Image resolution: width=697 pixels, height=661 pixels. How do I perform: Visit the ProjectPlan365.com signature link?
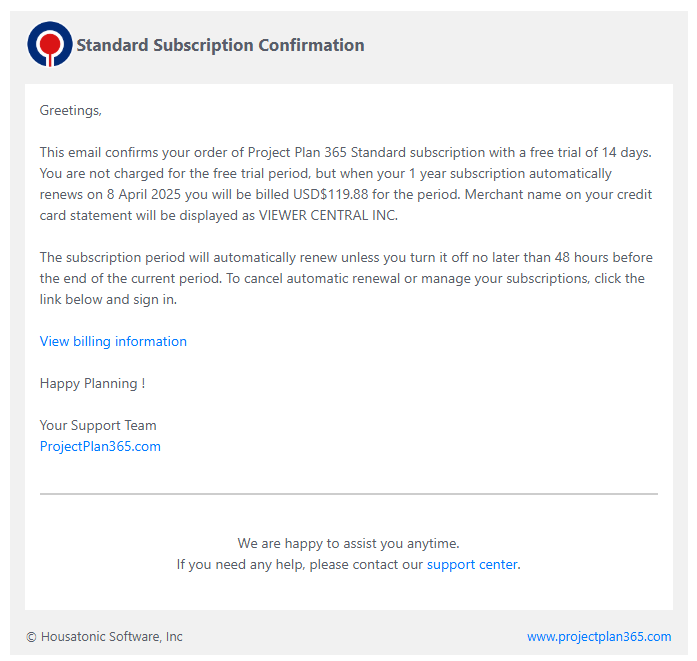pos(100,446)
